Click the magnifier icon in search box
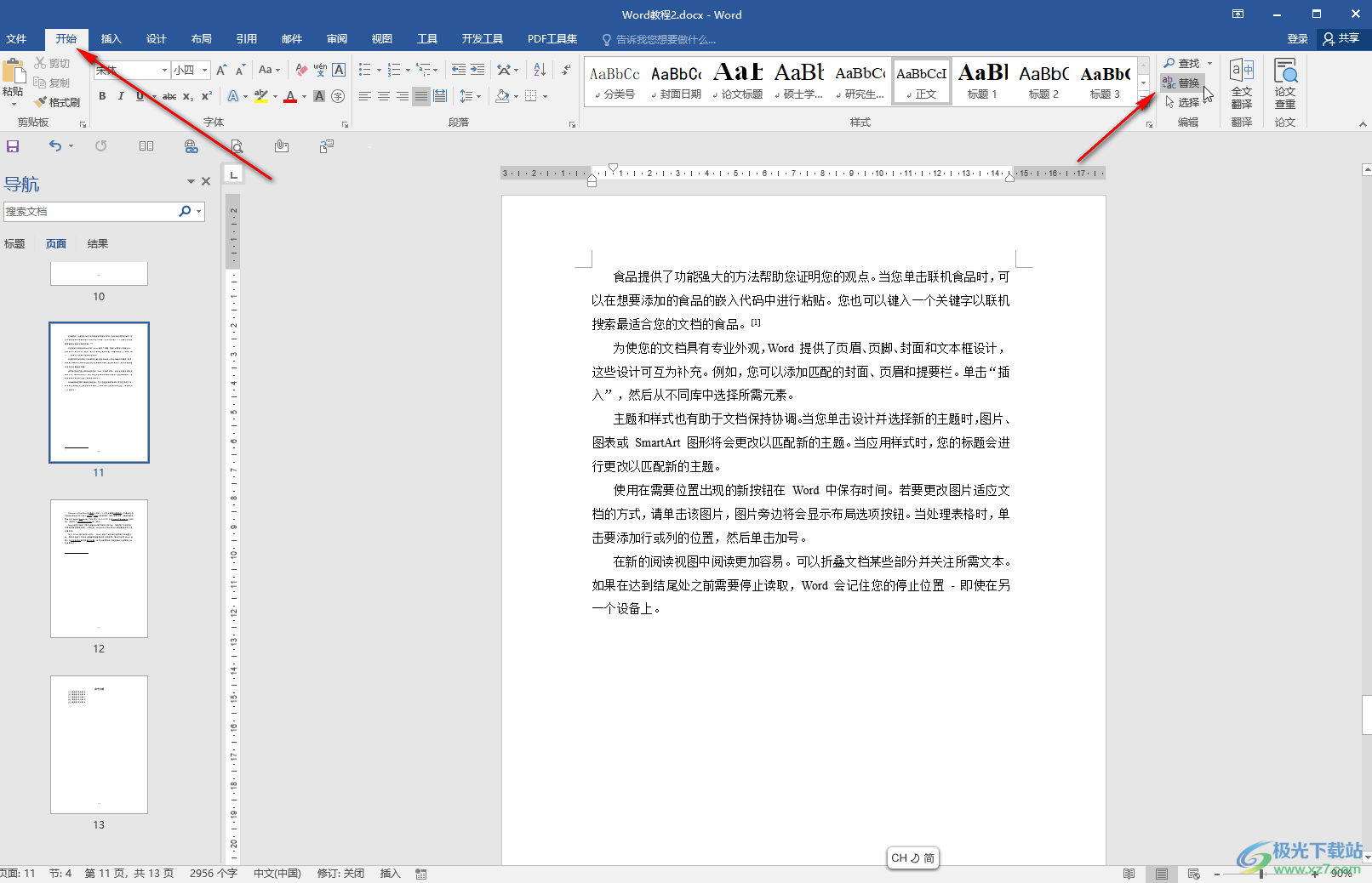Viewport: 1372px width, 883px height. [x=185, y=211]
